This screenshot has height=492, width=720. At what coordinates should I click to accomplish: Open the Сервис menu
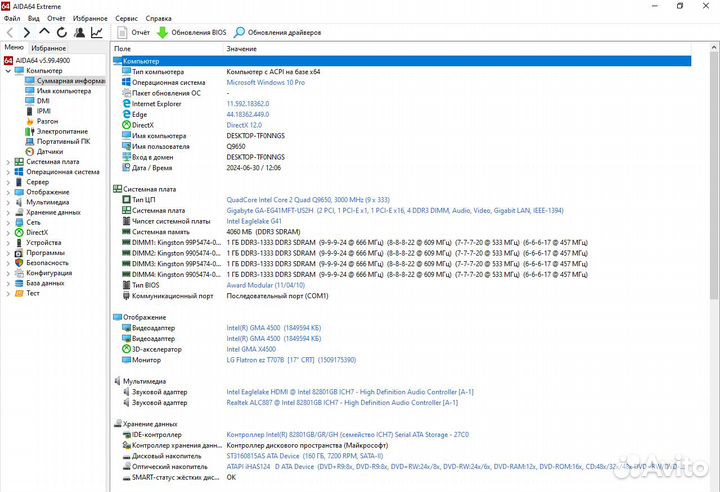click(x=127, y=18)
